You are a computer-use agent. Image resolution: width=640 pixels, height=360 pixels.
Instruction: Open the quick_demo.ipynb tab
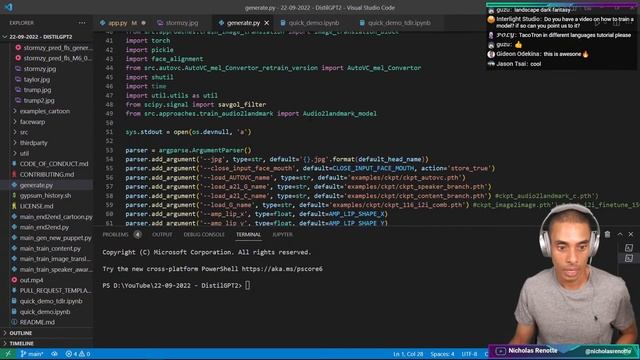[313, 23]
